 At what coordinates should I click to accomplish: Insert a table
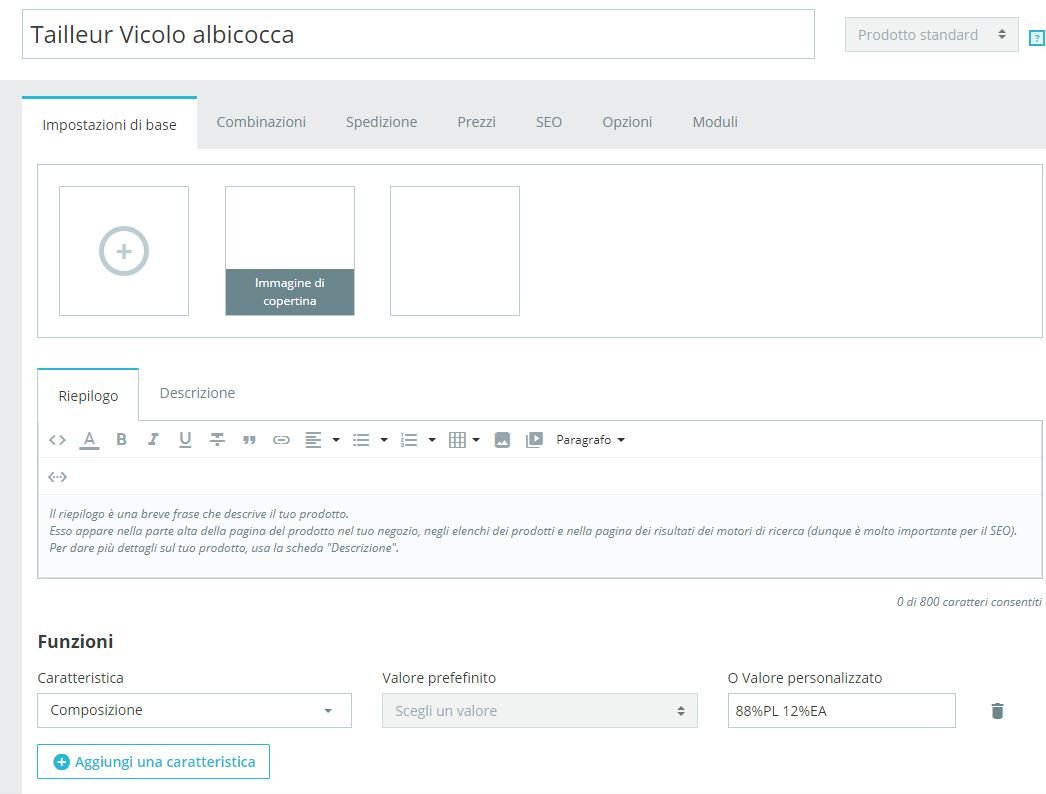point(457,440)
